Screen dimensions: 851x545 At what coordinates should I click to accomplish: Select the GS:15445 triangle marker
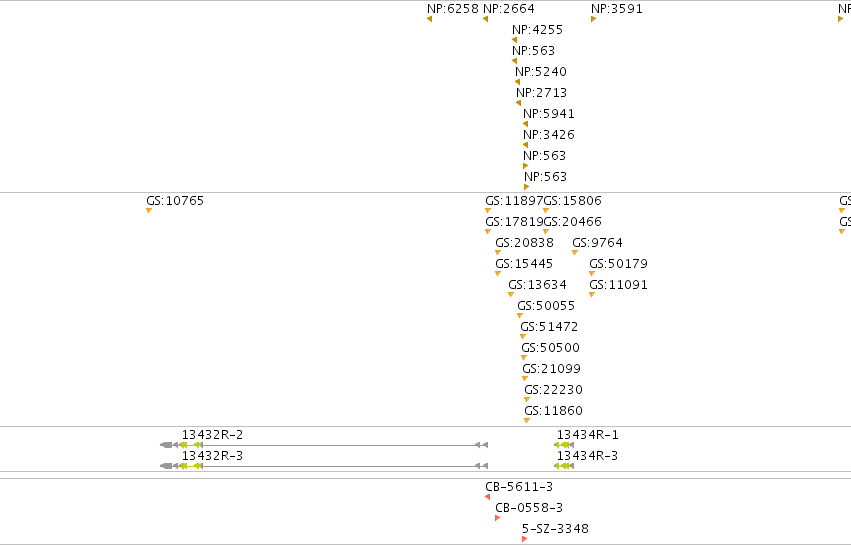click(498, 274)
